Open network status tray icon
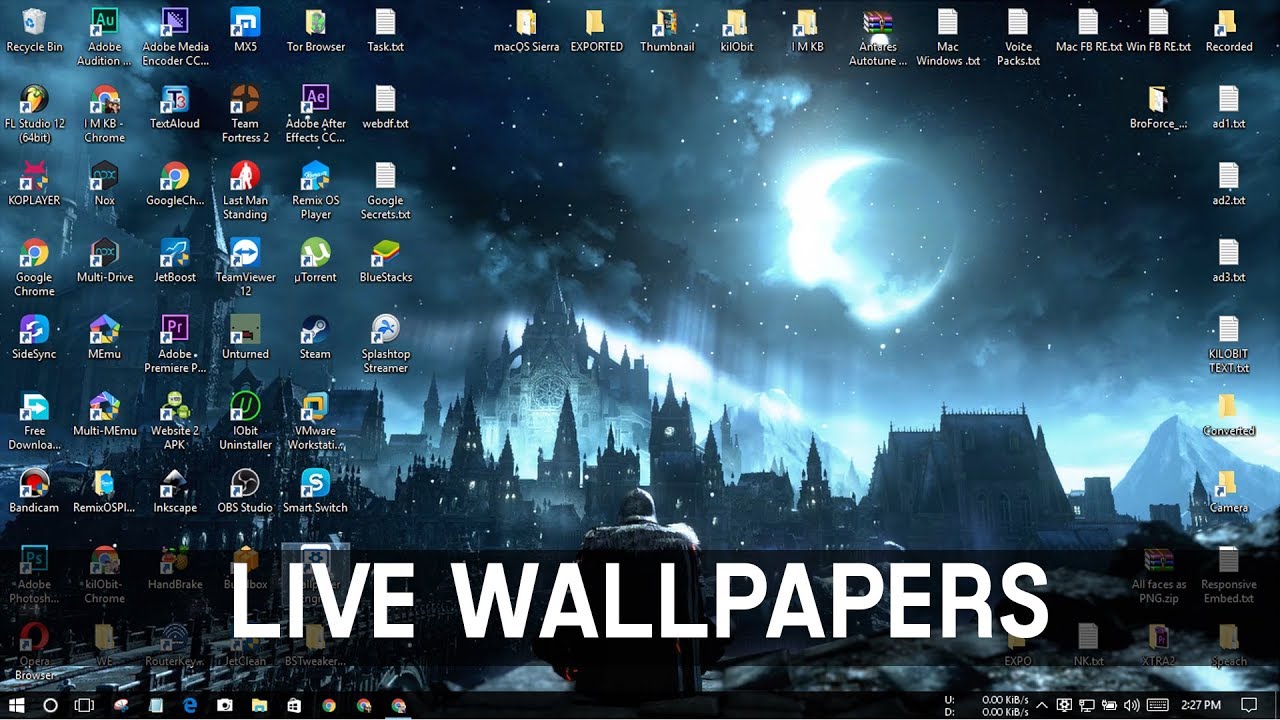 pyautogui.click(x=1087, y=705)
